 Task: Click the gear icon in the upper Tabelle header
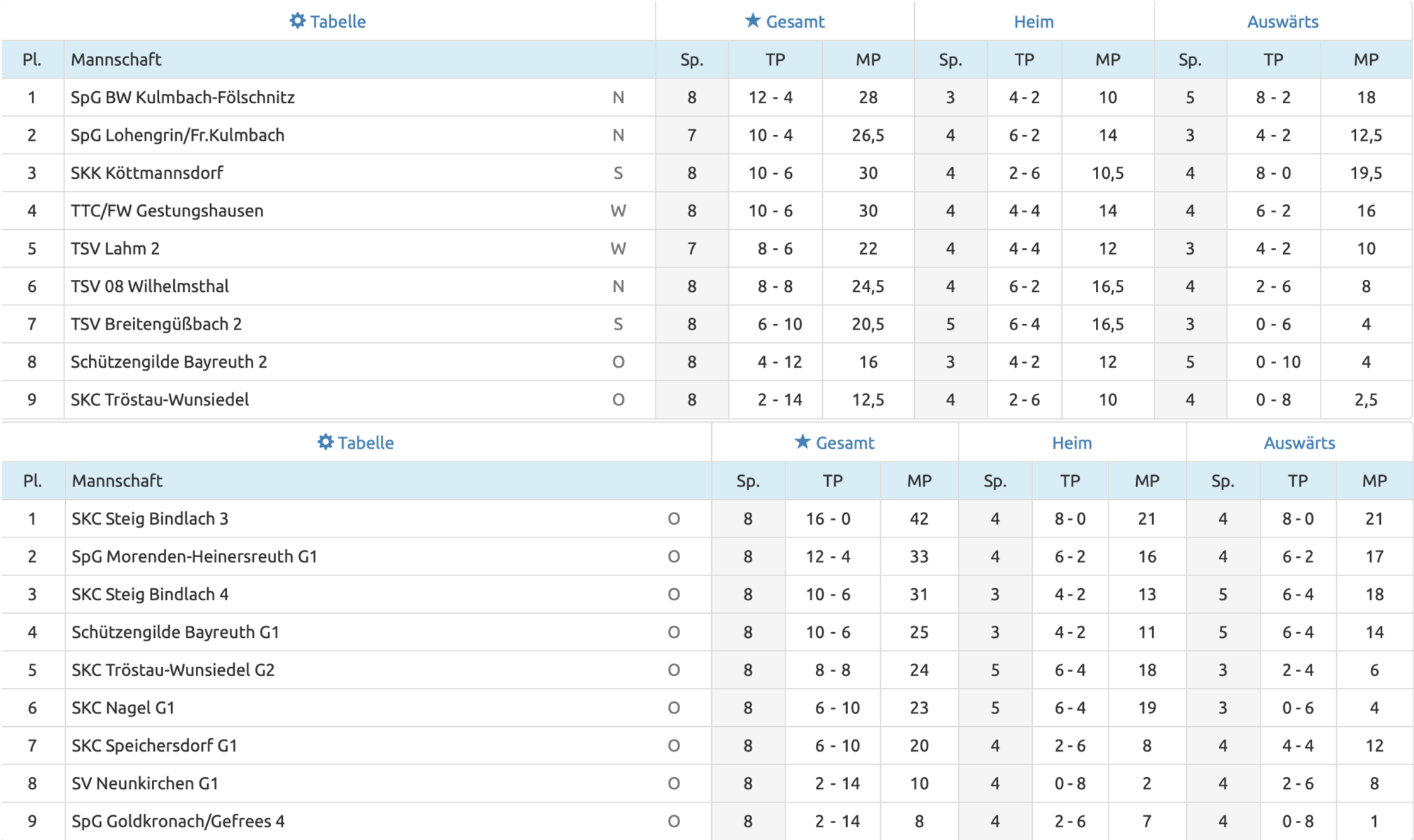[x=298, y=21]
